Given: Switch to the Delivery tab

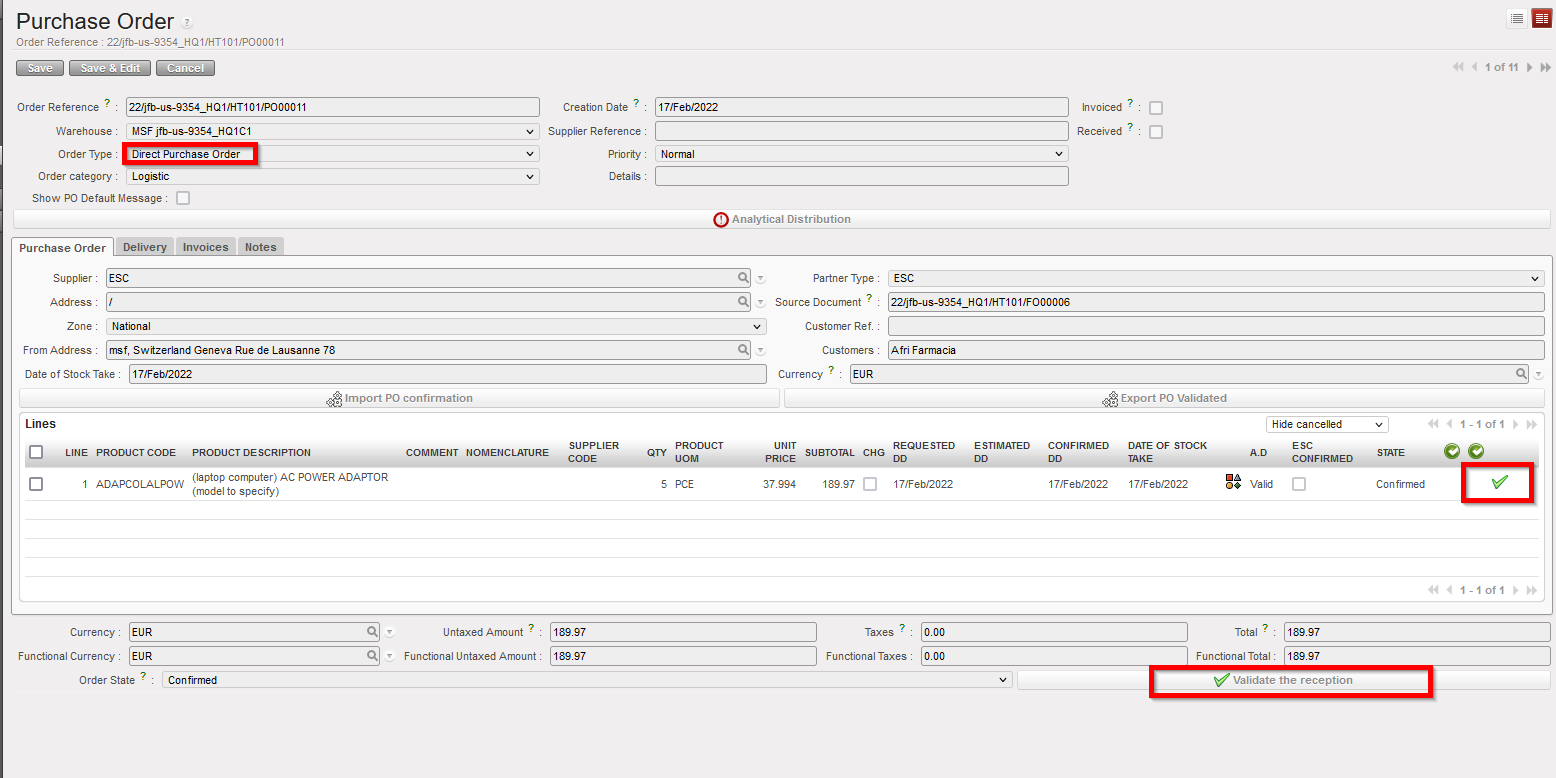Looking at the screenshot, I should [x=145, y=247].
